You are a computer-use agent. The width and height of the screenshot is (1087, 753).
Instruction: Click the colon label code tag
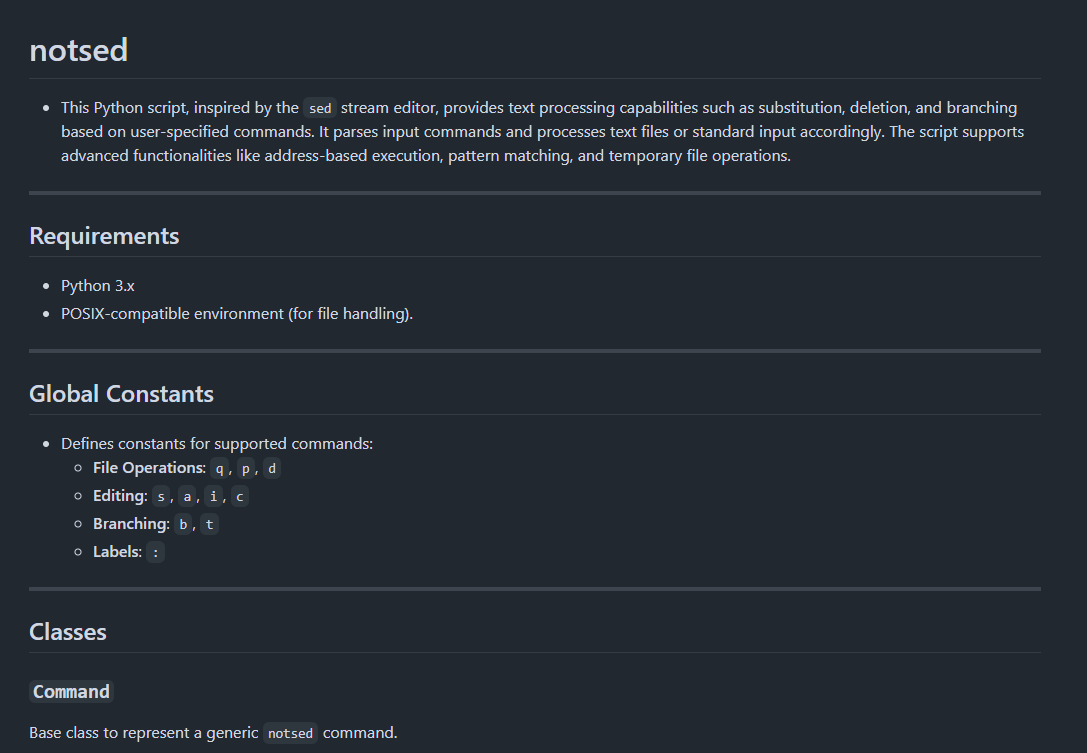155,552
